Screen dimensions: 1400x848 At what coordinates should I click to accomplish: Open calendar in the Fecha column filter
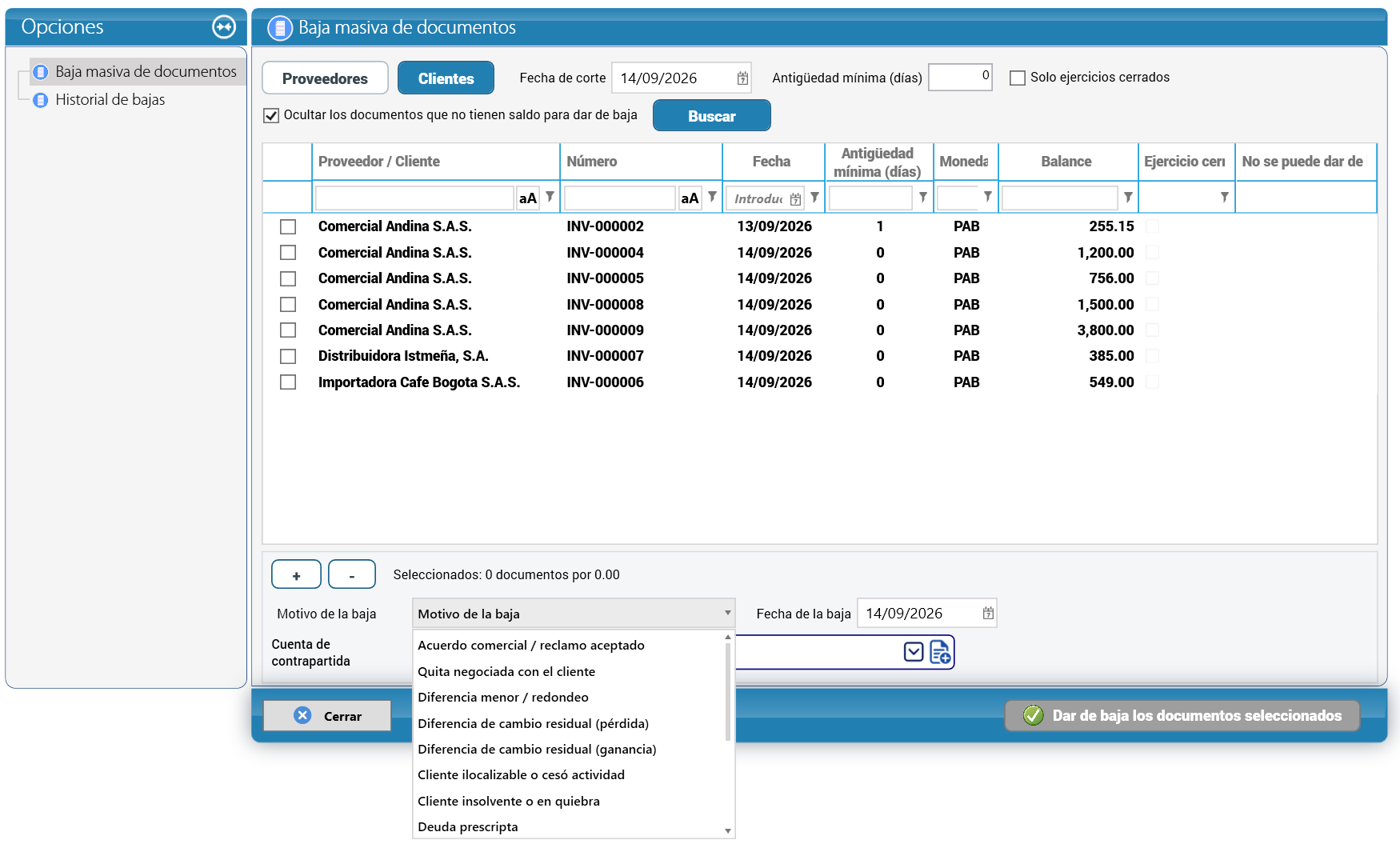click(795, 199)
